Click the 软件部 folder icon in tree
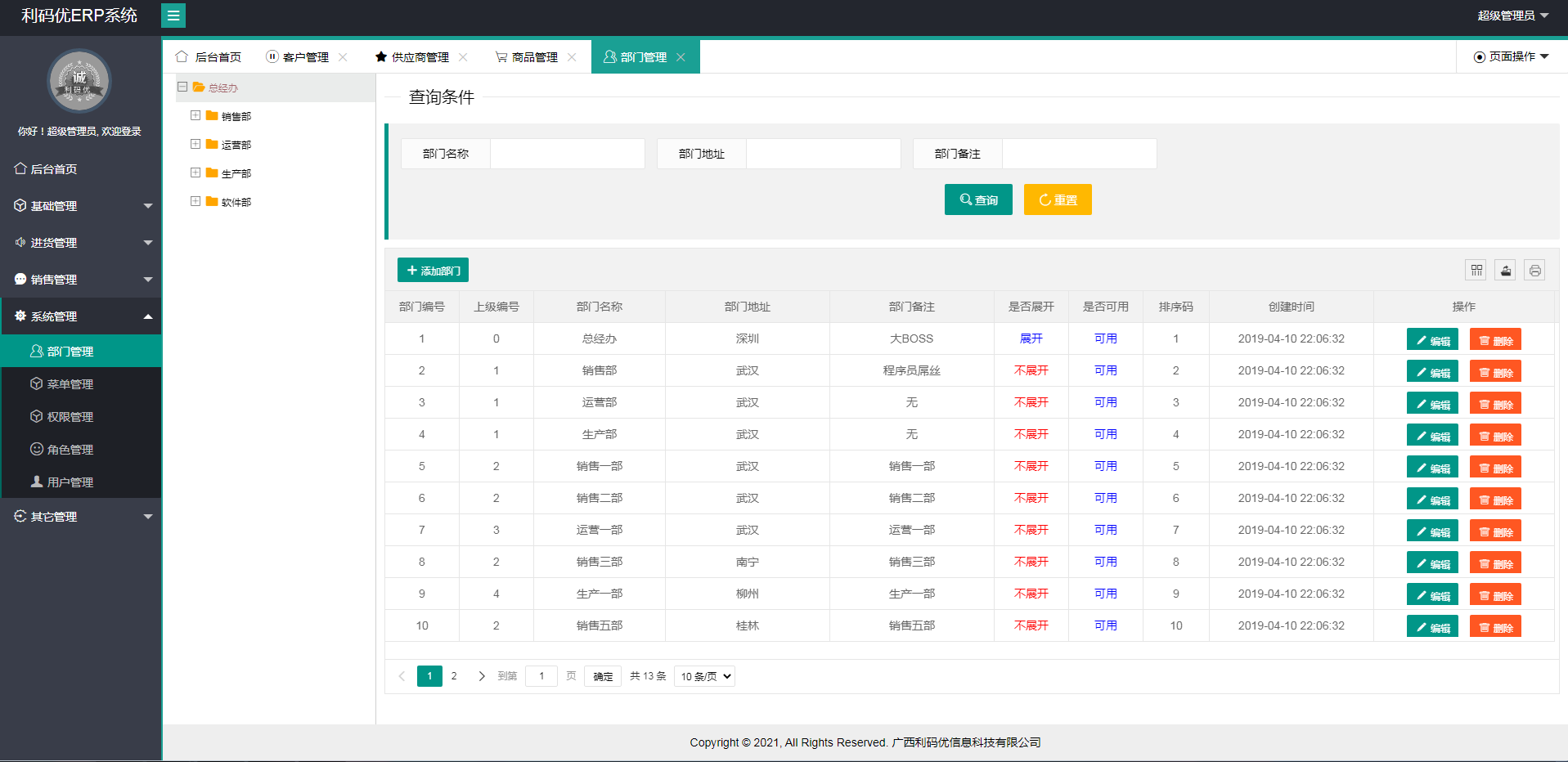The height and width of the screenshot is (762, 1568). pyautogui.click(x=212, y=201)
